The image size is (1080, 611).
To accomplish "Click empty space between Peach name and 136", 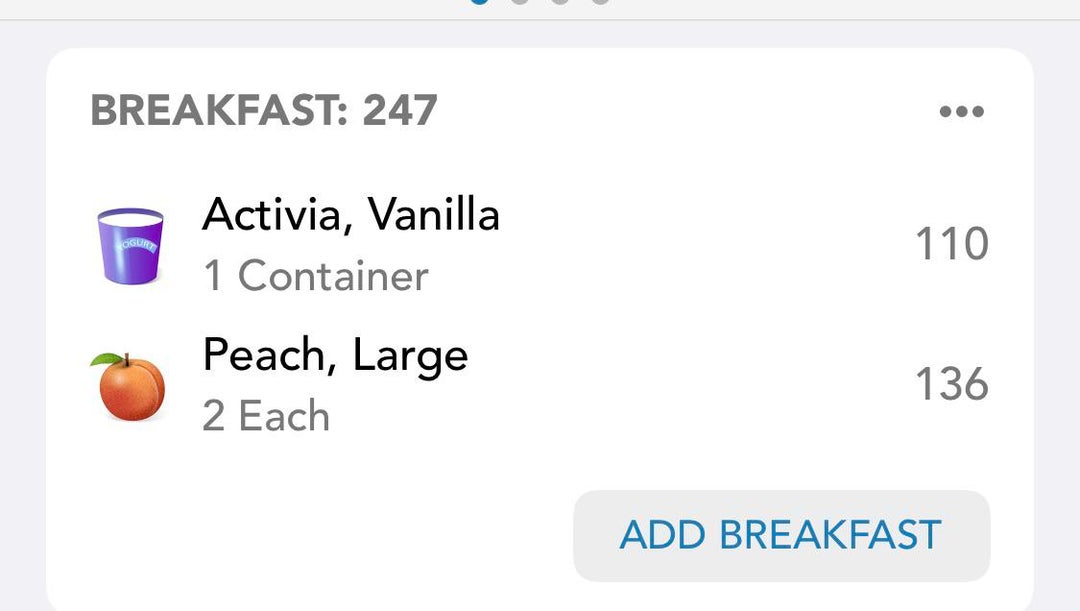I will point(690,385).
